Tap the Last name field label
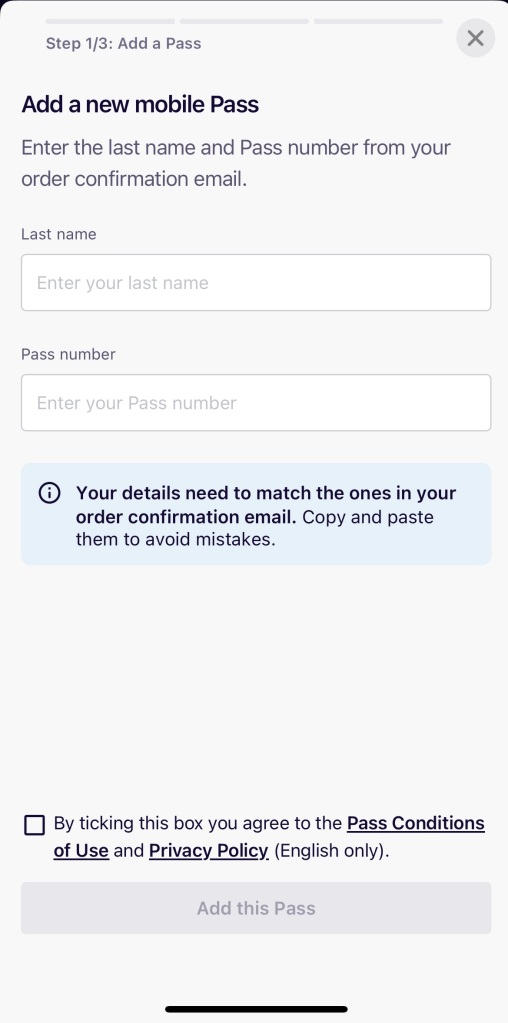 (x=59, y=234)
